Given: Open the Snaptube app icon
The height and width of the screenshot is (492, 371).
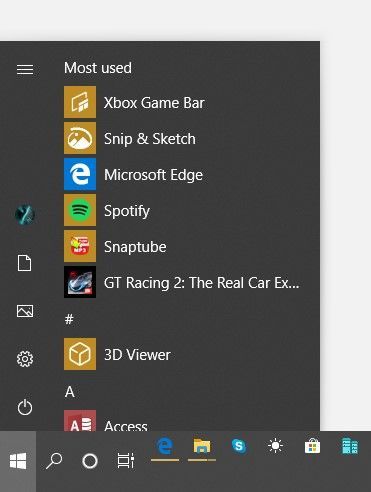Looking at the screenshot, I should click(80, 246).
